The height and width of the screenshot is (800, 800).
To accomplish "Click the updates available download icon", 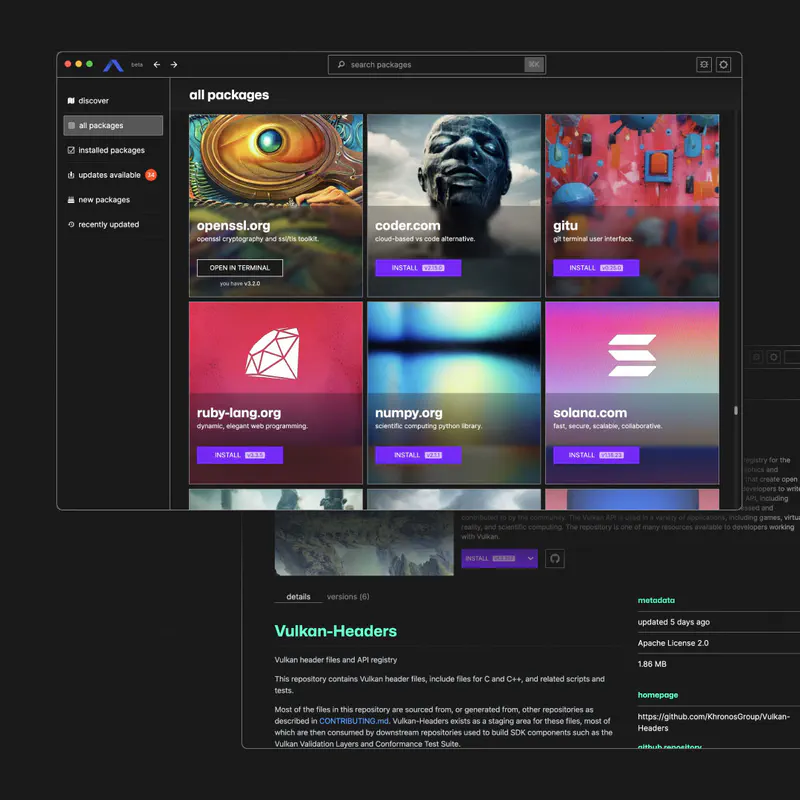I will 71,175.
